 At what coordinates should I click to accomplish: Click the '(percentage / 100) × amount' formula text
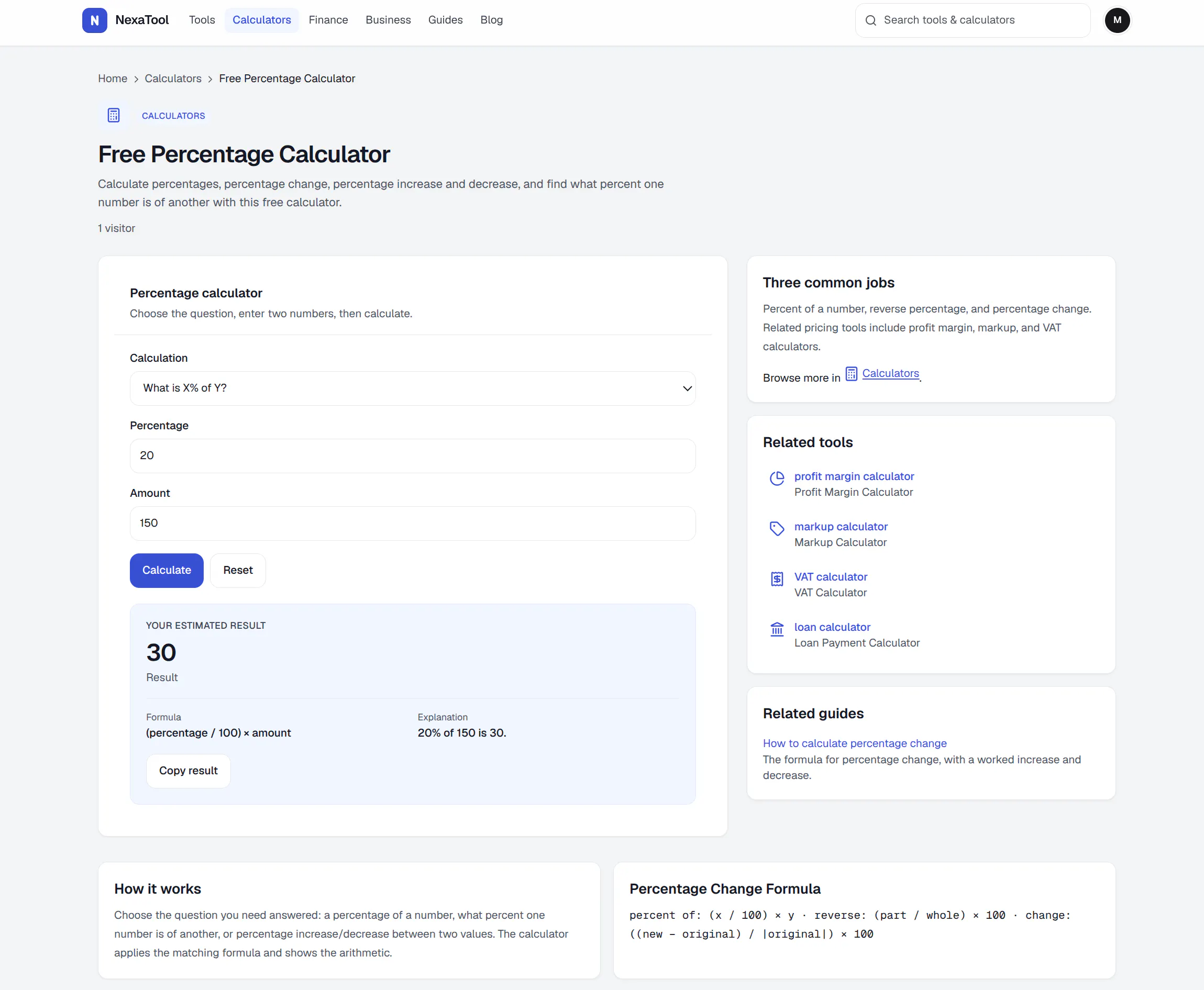(218, 733)
